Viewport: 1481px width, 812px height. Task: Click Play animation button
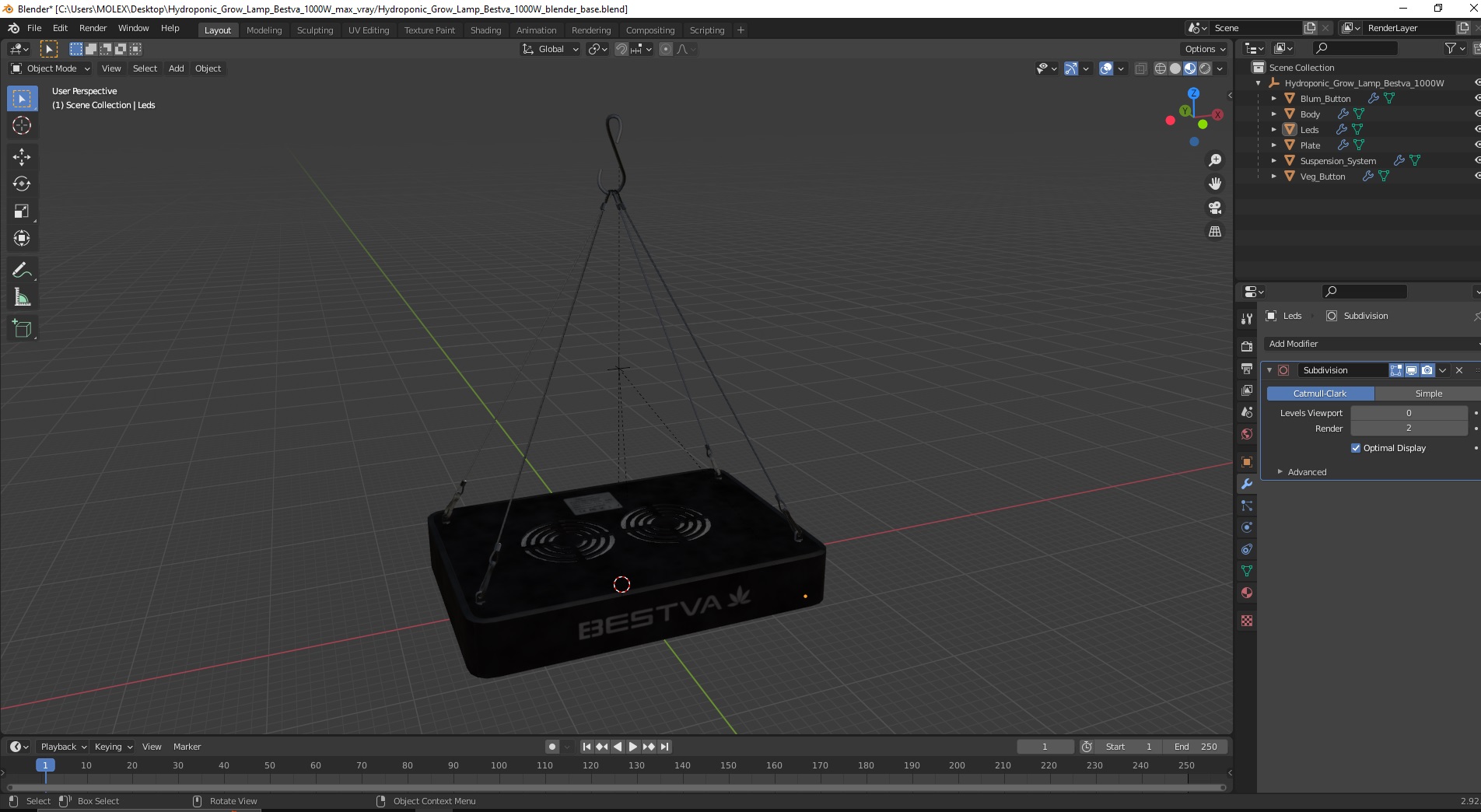coord(633,747)
